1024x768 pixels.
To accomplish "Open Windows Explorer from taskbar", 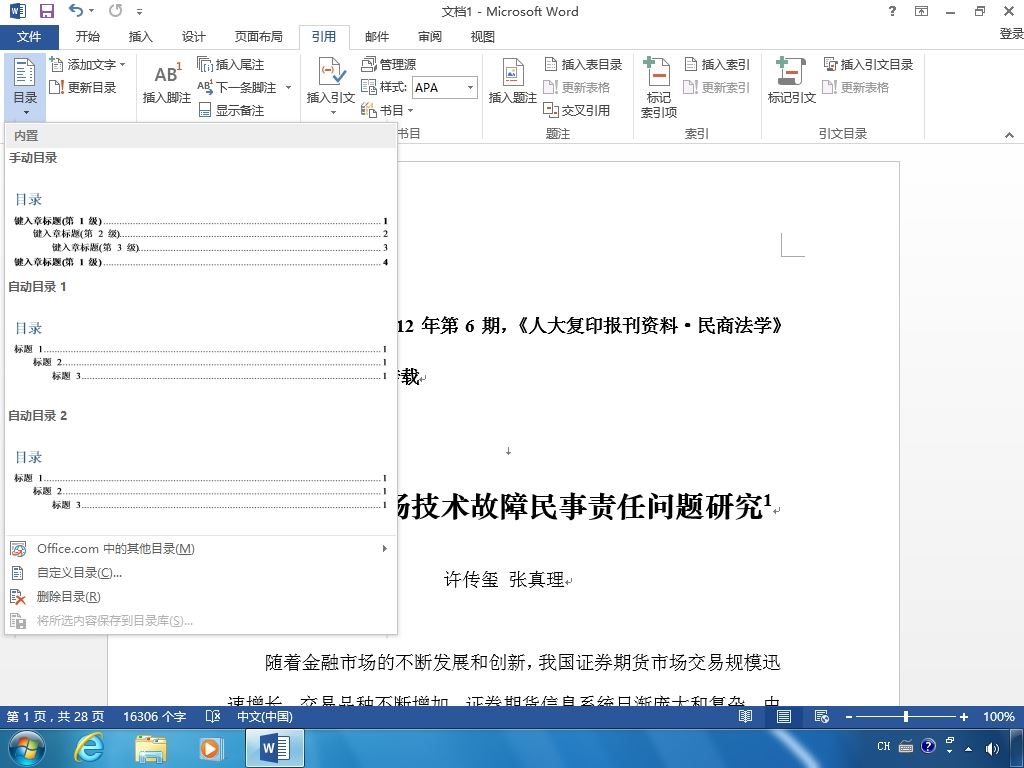I will pyautogui.click(x=150, y=748).
